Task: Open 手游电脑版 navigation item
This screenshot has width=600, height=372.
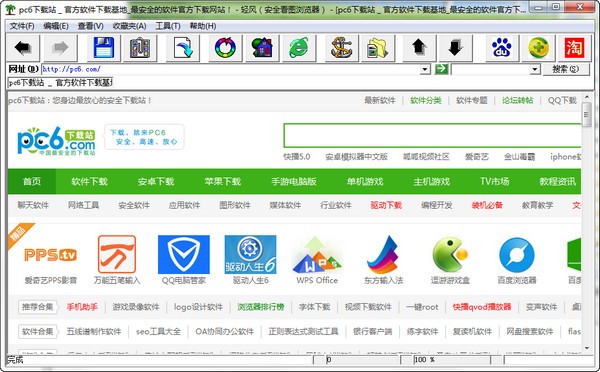Action: coord(294,181)
